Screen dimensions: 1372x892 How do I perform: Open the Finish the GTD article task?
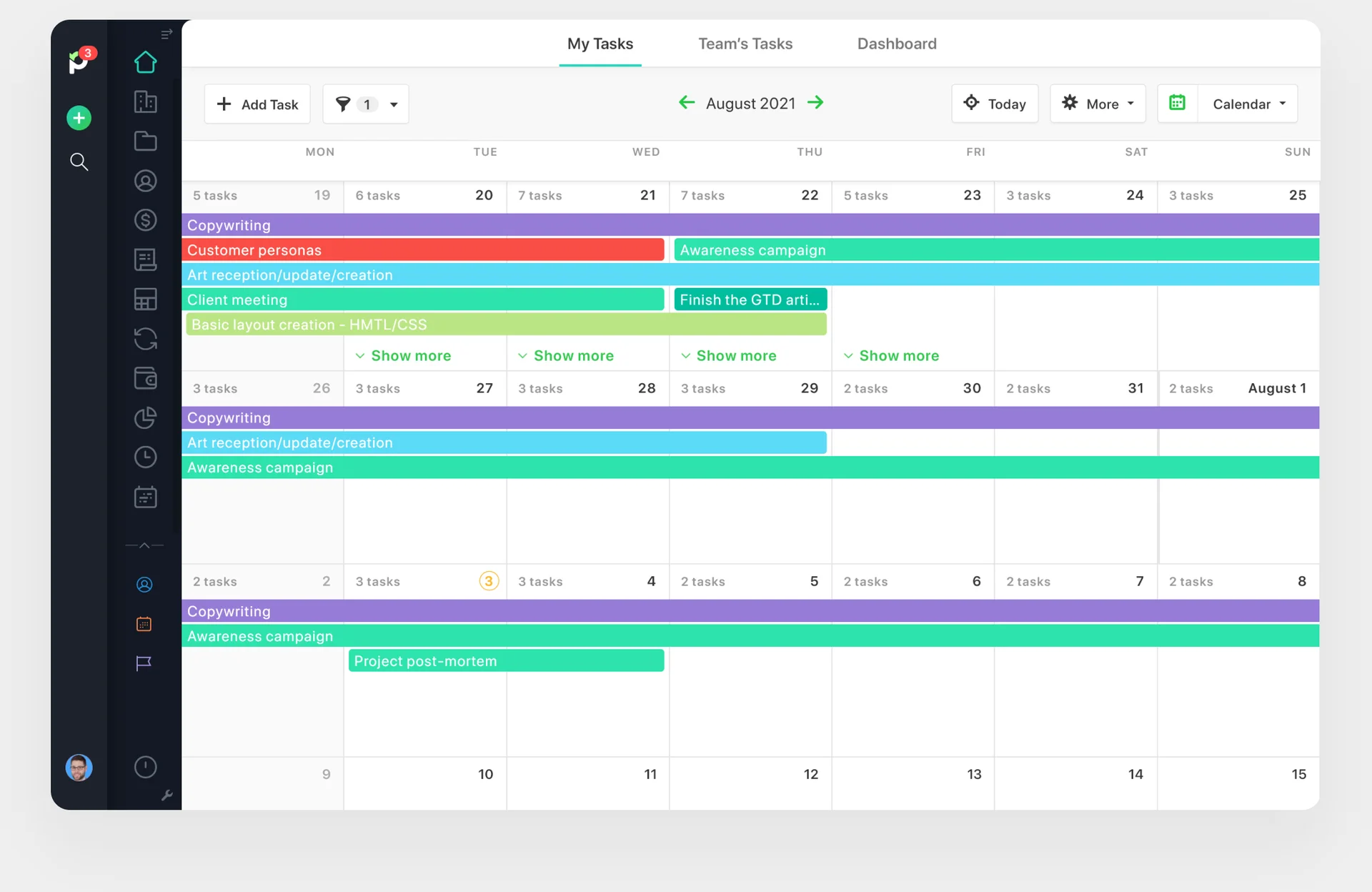[x=750, y=299]
